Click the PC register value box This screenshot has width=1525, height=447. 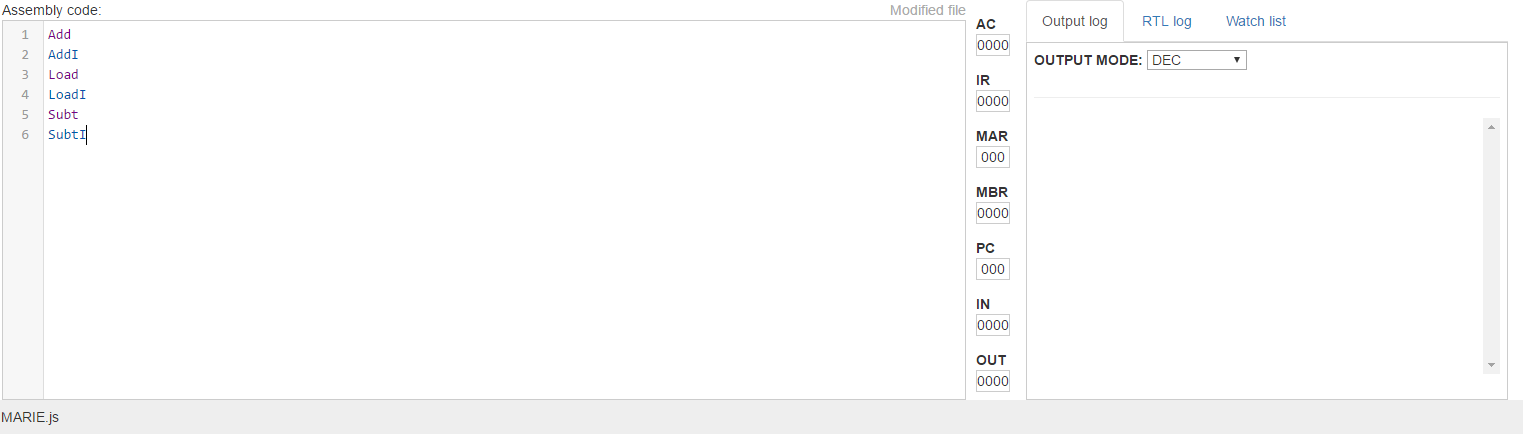coord(993,269)
